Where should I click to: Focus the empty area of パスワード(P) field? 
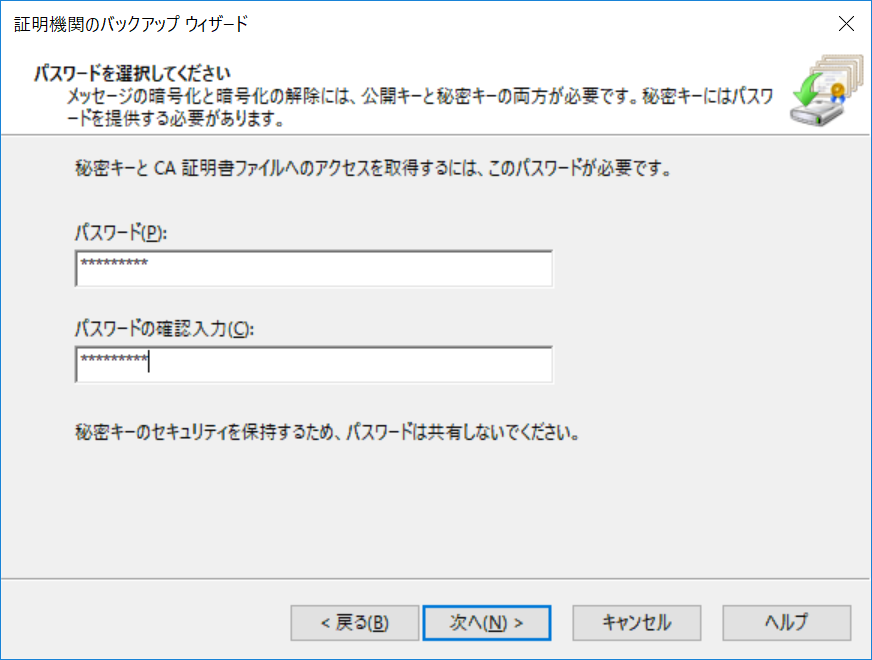[350, 269]
